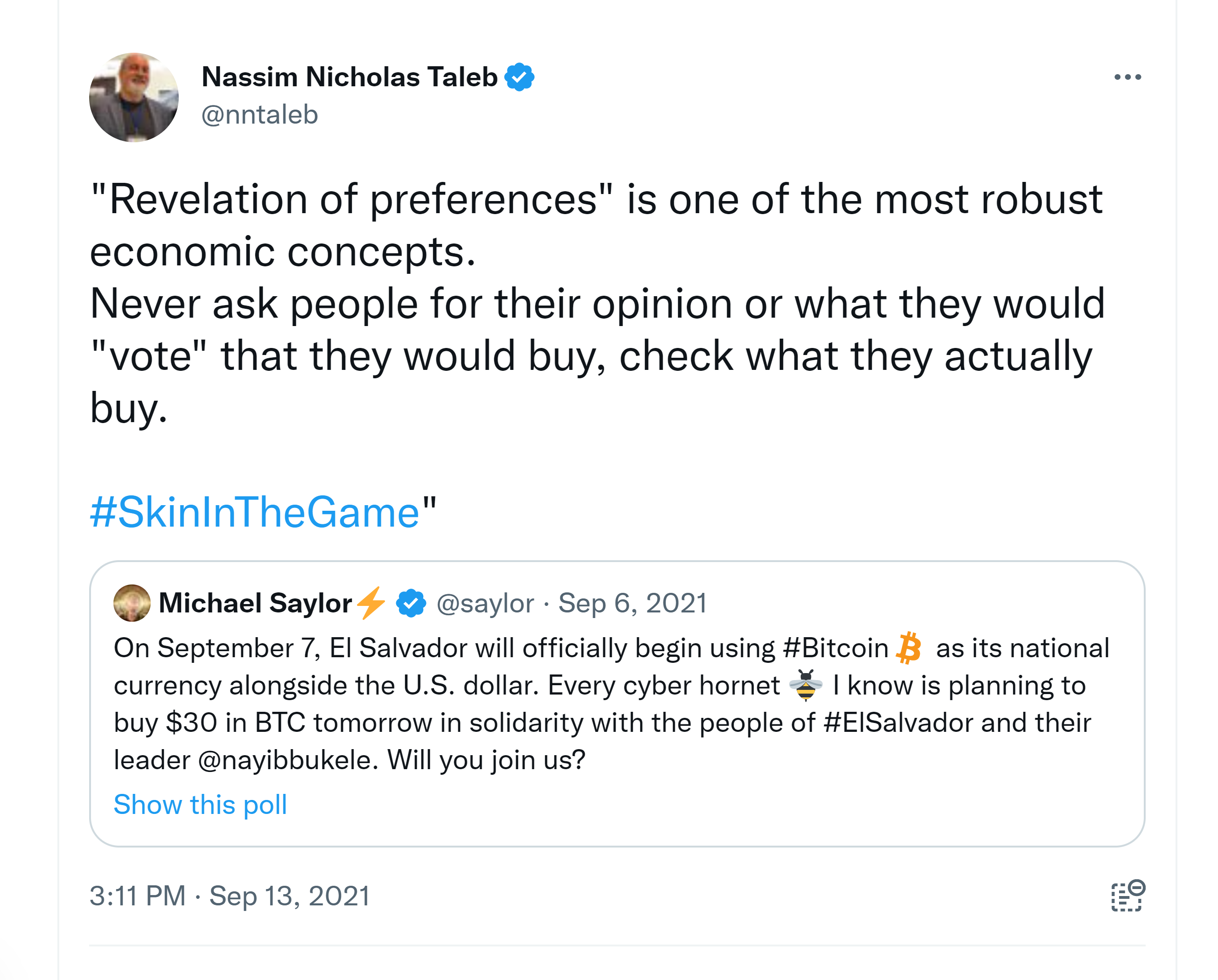Click Nassim Taleb's verified badge
The width and height of the screenshot is (1218, 980).
(x=519, y=77)
